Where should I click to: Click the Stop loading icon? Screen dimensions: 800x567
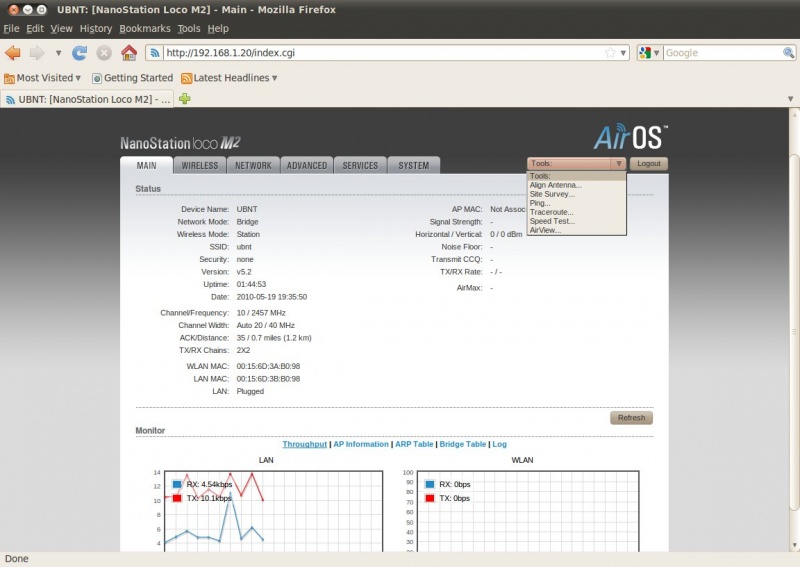click(104, 53)
